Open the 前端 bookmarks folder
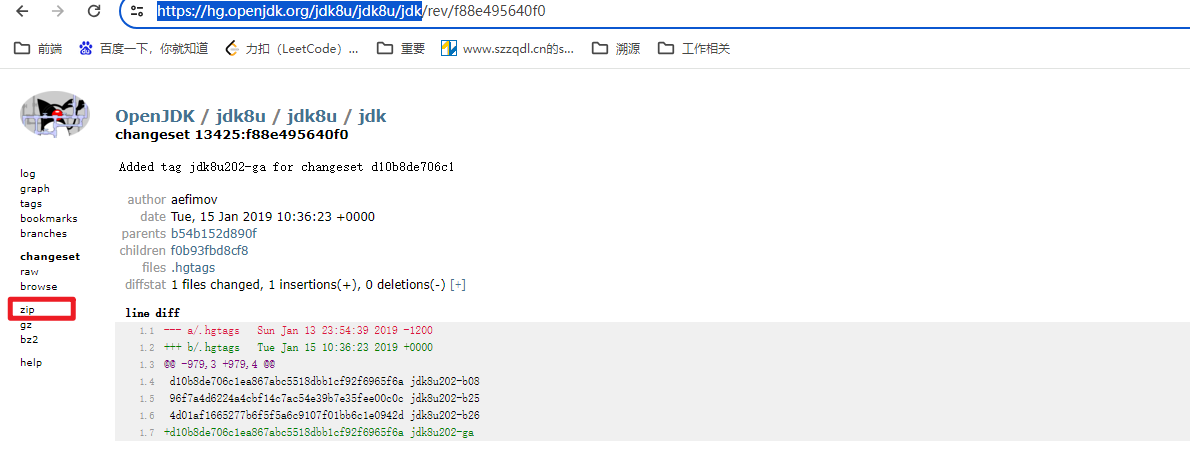The height and width of the screenshot is (466, 1190). pos(38,49)
